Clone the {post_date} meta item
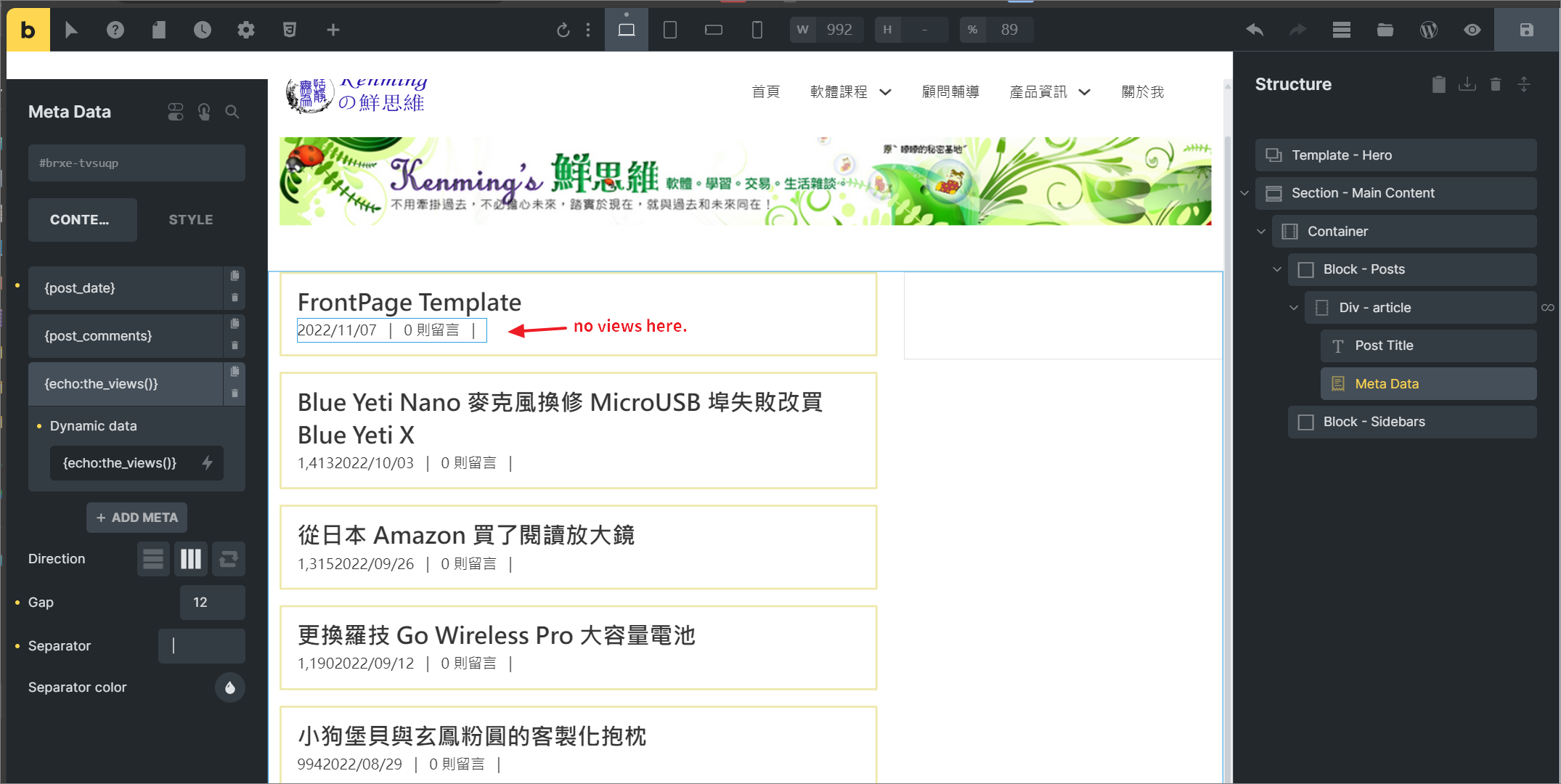The height and width of the screenshot is (784, 1561). pos(235,276)
